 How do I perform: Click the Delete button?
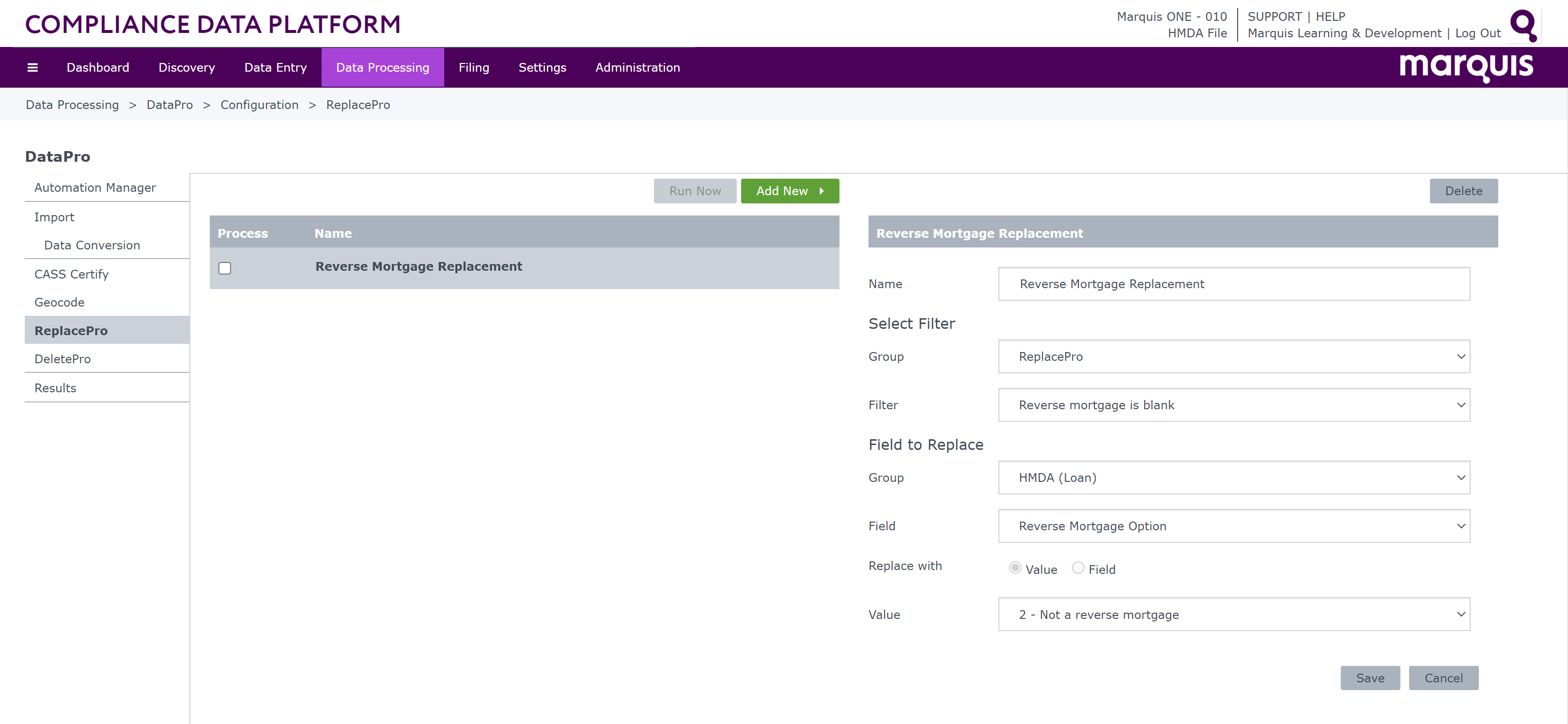click(1464, 191)
